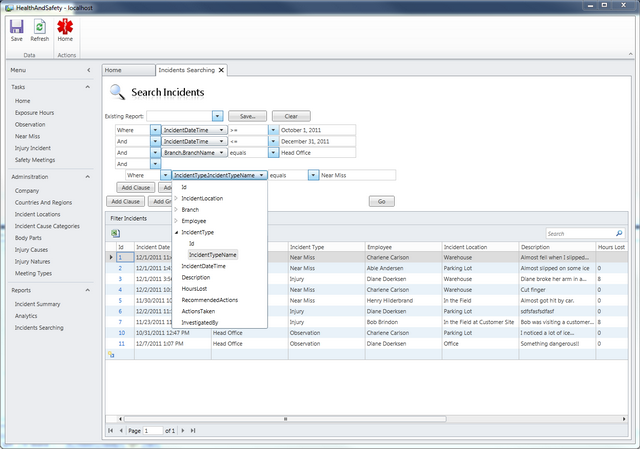Expand the Branch tree node
The height and width of the screenshot is (449, 640).
tap(176, 210)
